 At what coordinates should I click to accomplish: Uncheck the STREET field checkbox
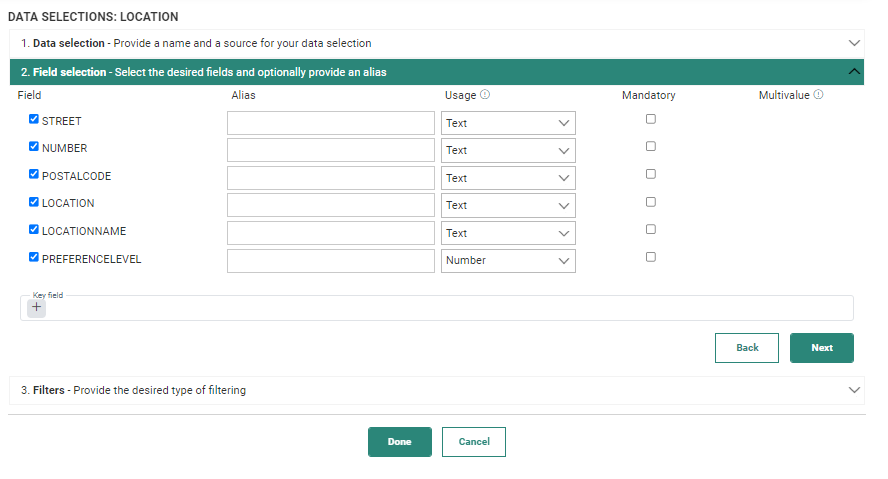pos(34,119)
